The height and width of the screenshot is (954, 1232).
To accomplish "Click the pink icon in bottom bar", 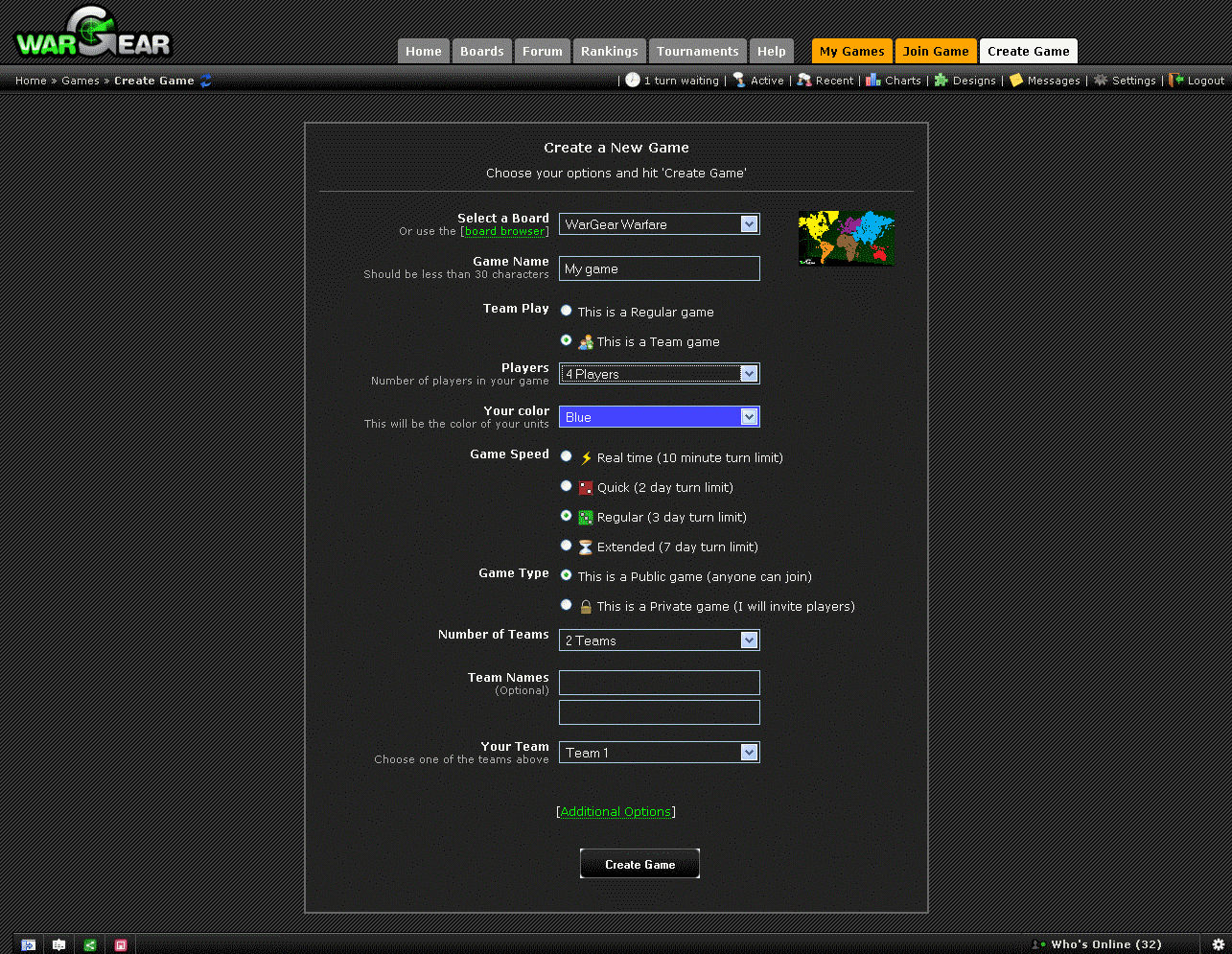I will (121, 945).
